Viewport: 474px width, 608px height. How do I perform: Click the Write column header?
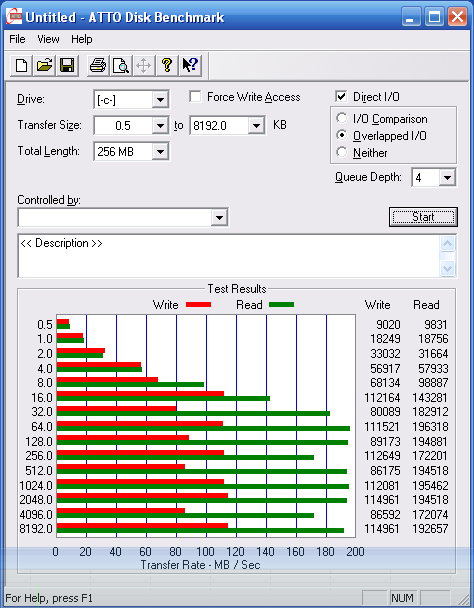pos(377,305)
